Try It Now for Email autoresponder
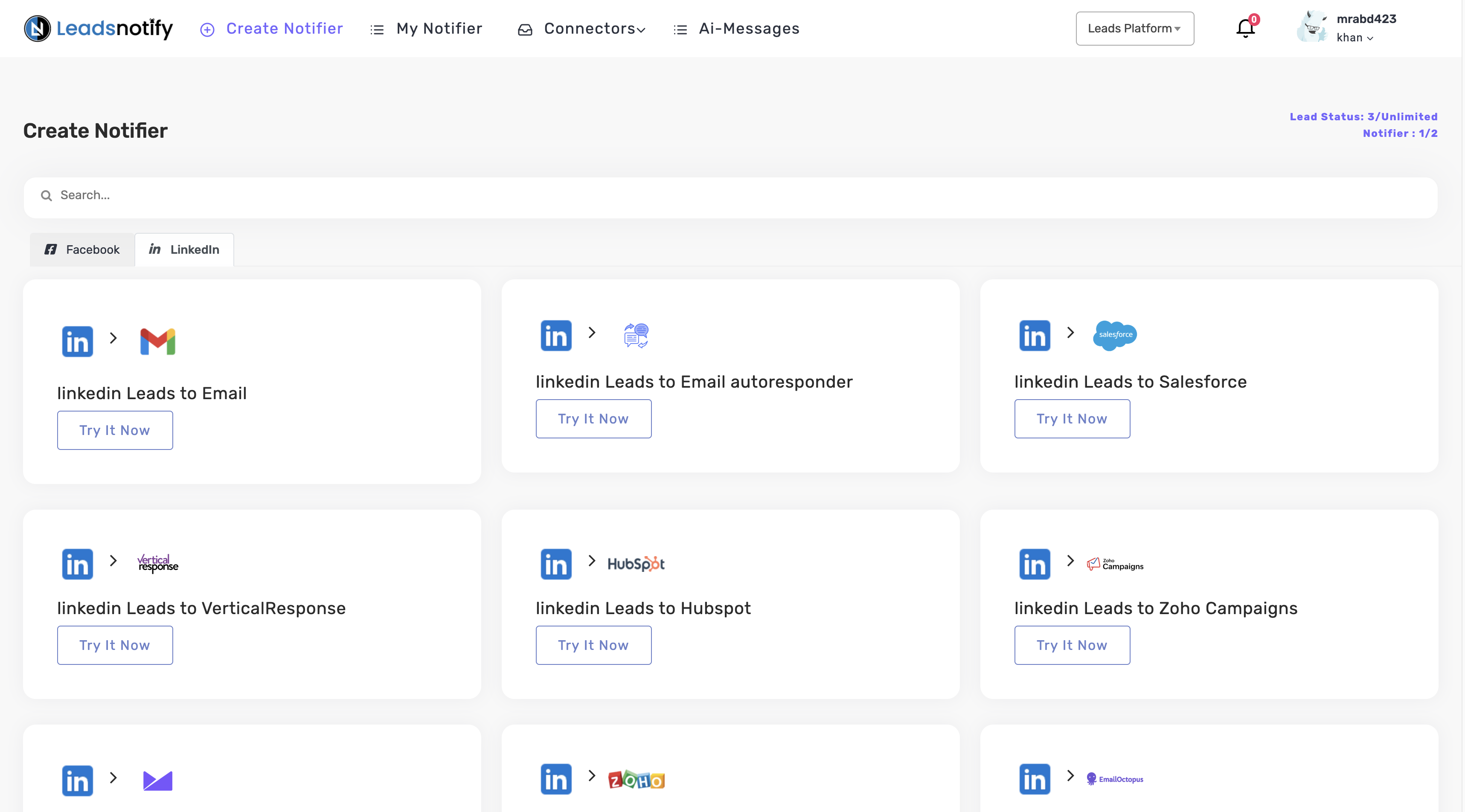 (x=593, y=419)
